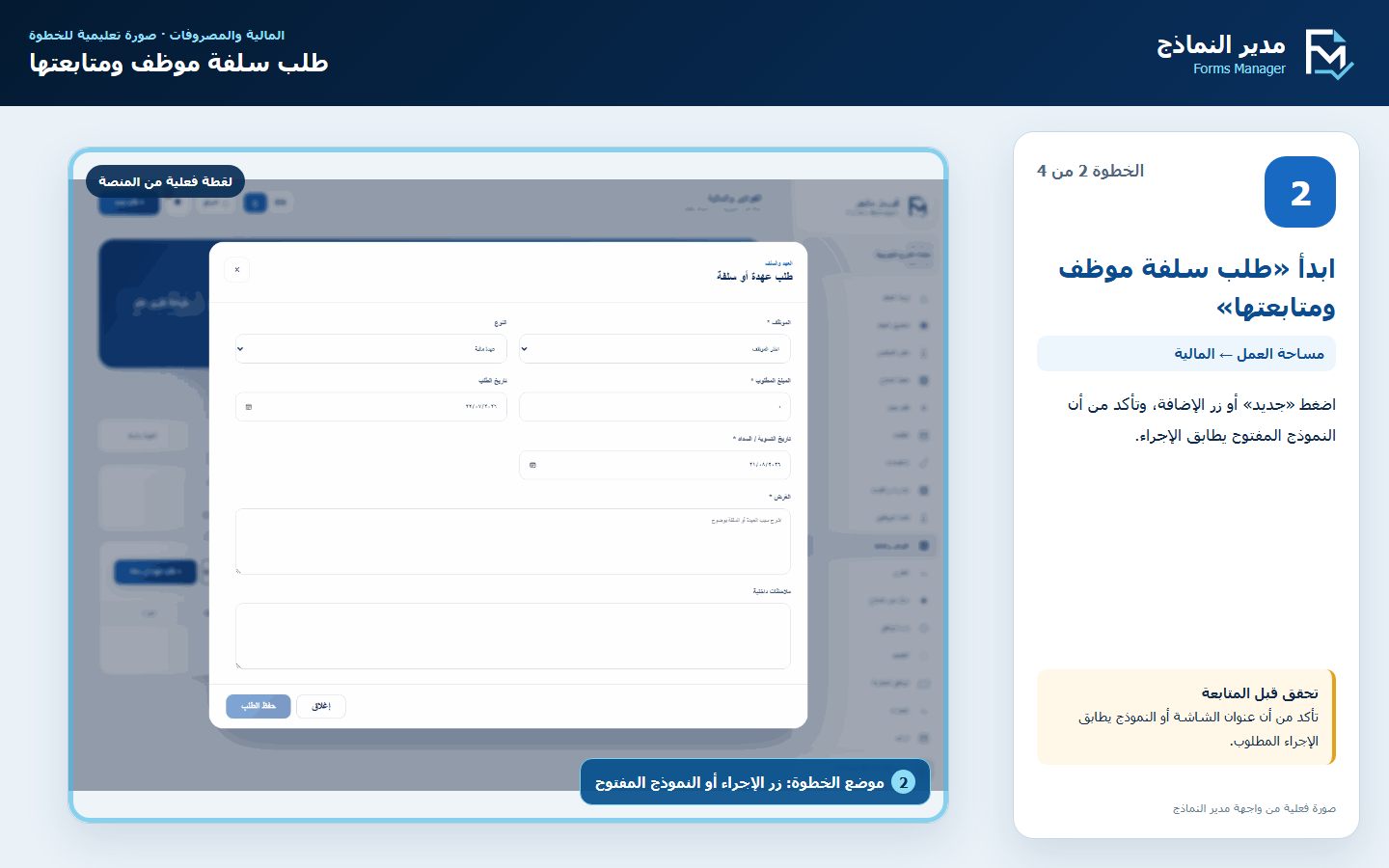Click the ملاحظات داخلية notes text area

pos(513,637)
